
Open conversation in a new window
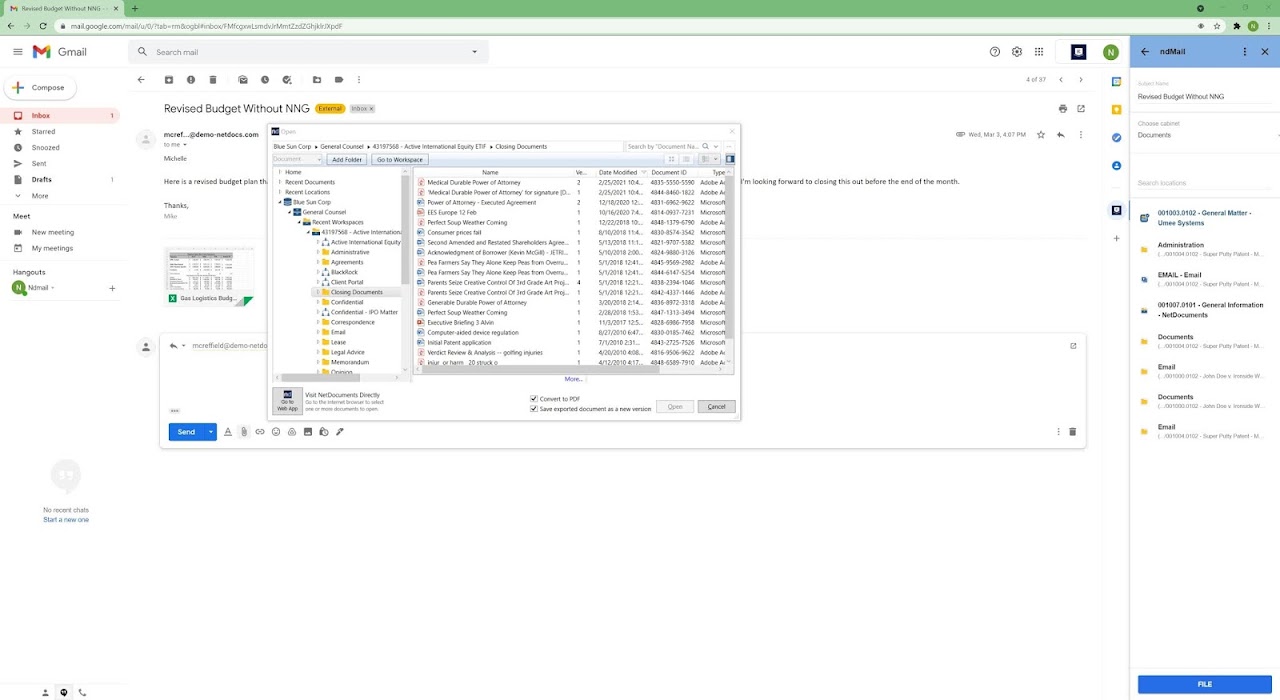point(1081,108)
